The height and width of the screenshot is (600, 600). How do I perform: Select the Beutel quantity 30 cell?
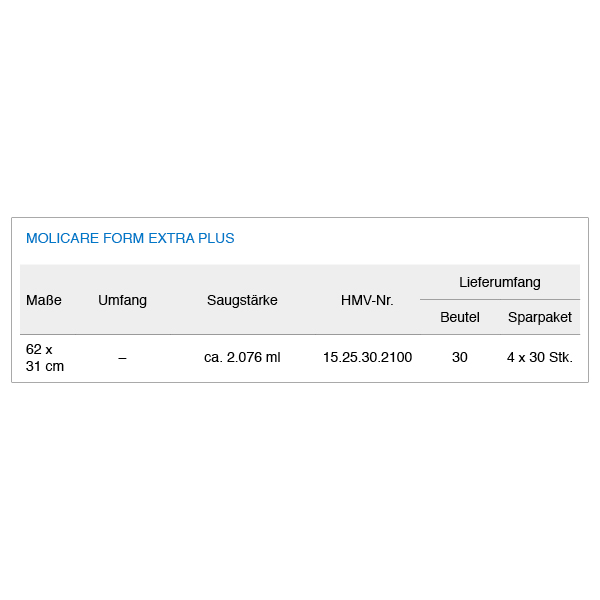pyautogui.click(x=460, y=357)
